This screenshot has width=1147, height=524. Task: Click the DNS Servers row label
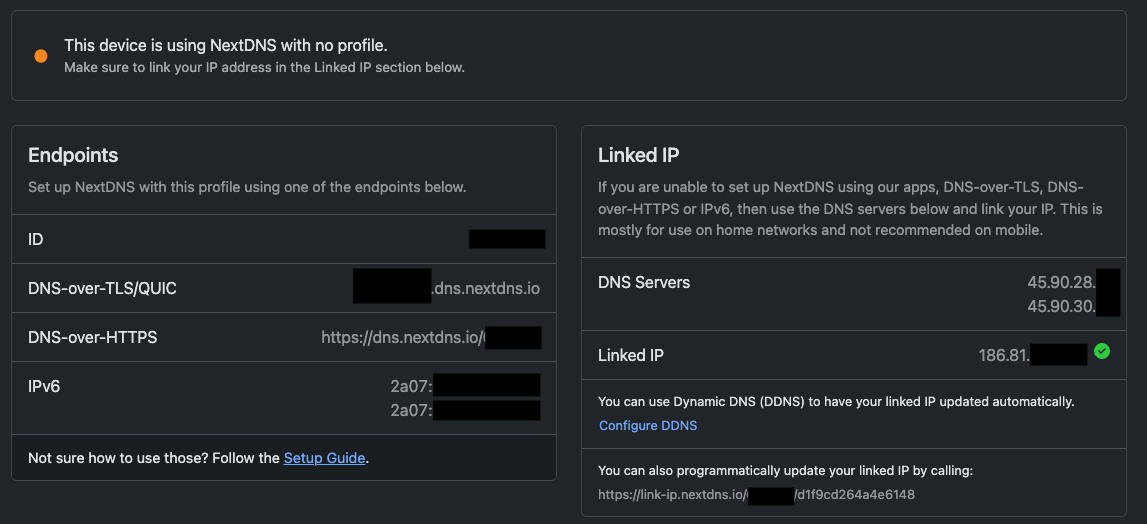644,282
